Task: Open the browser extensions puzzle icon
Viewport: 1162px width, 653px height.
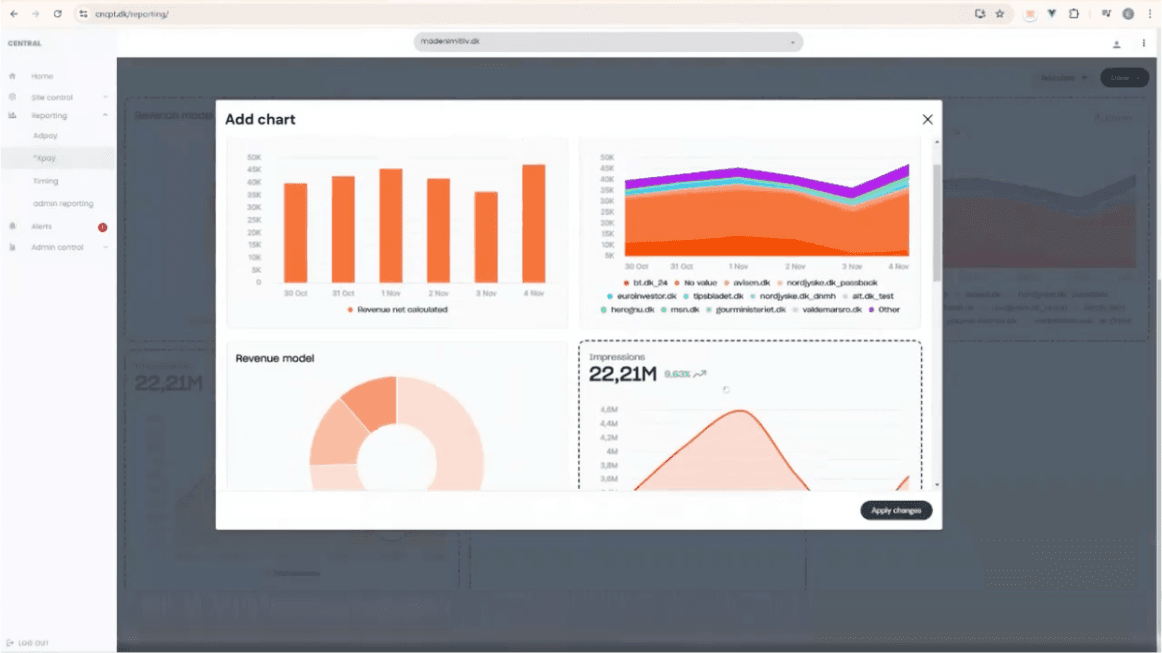Action: click(x=1074, y=14)
